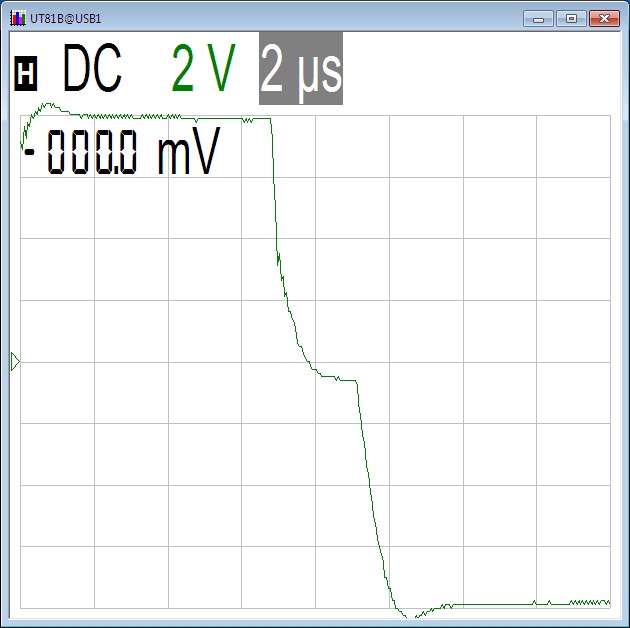Click the UT81B app icon in title bar

pos(17,18)
